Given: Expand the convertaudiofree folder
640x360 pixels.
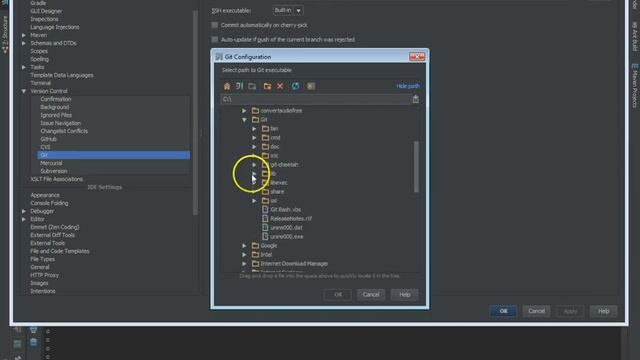Looking at the screenshot, I should click(244, 111).
